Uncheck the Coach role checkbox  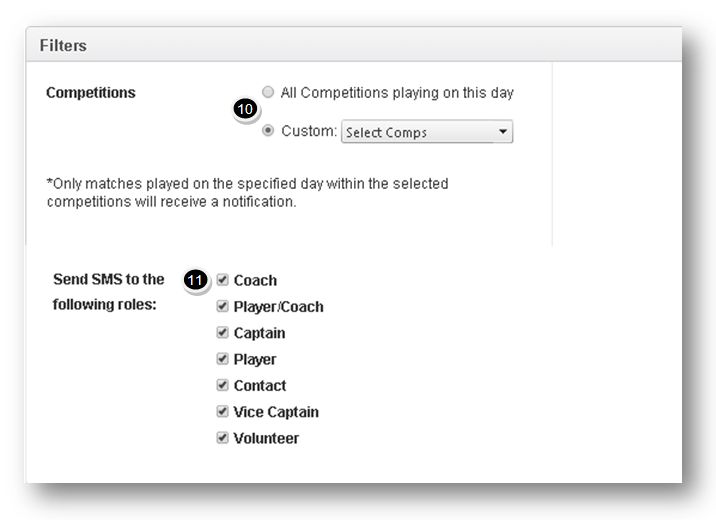(222, 279)
